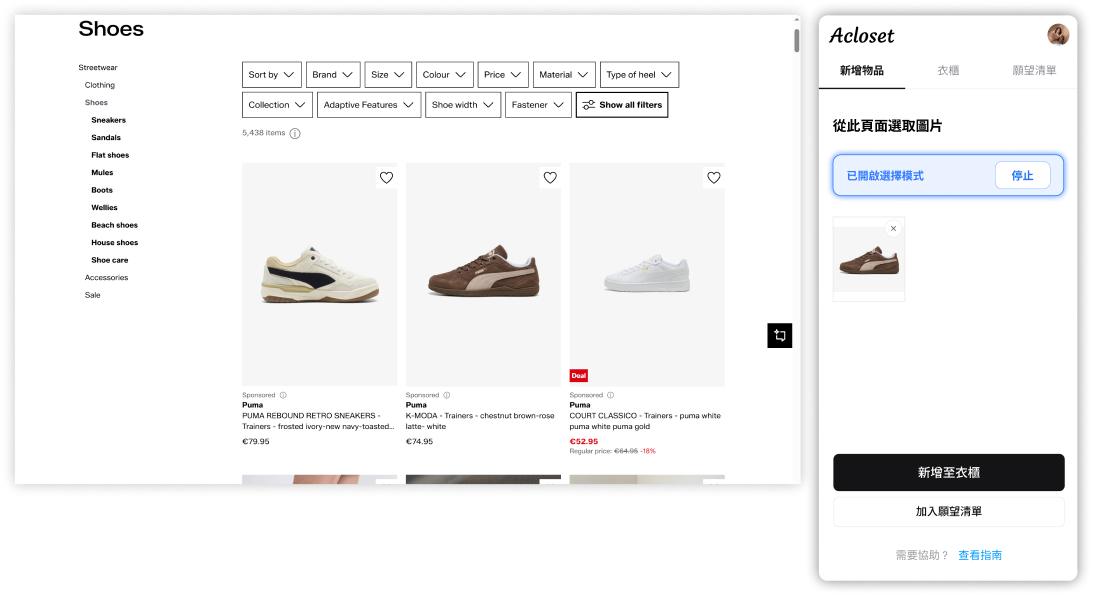Click sponsored info icon under Rebound Retro

[x=283, y=395]
